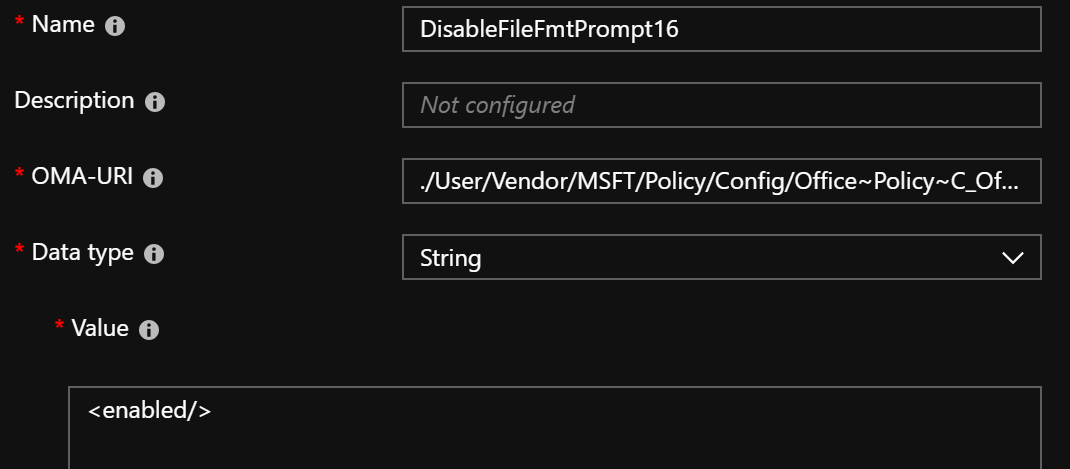The height and width of the screenshot is (469, 1070).
Task: Open the Data type dropdown showing String
Action: tap(721, 257)
